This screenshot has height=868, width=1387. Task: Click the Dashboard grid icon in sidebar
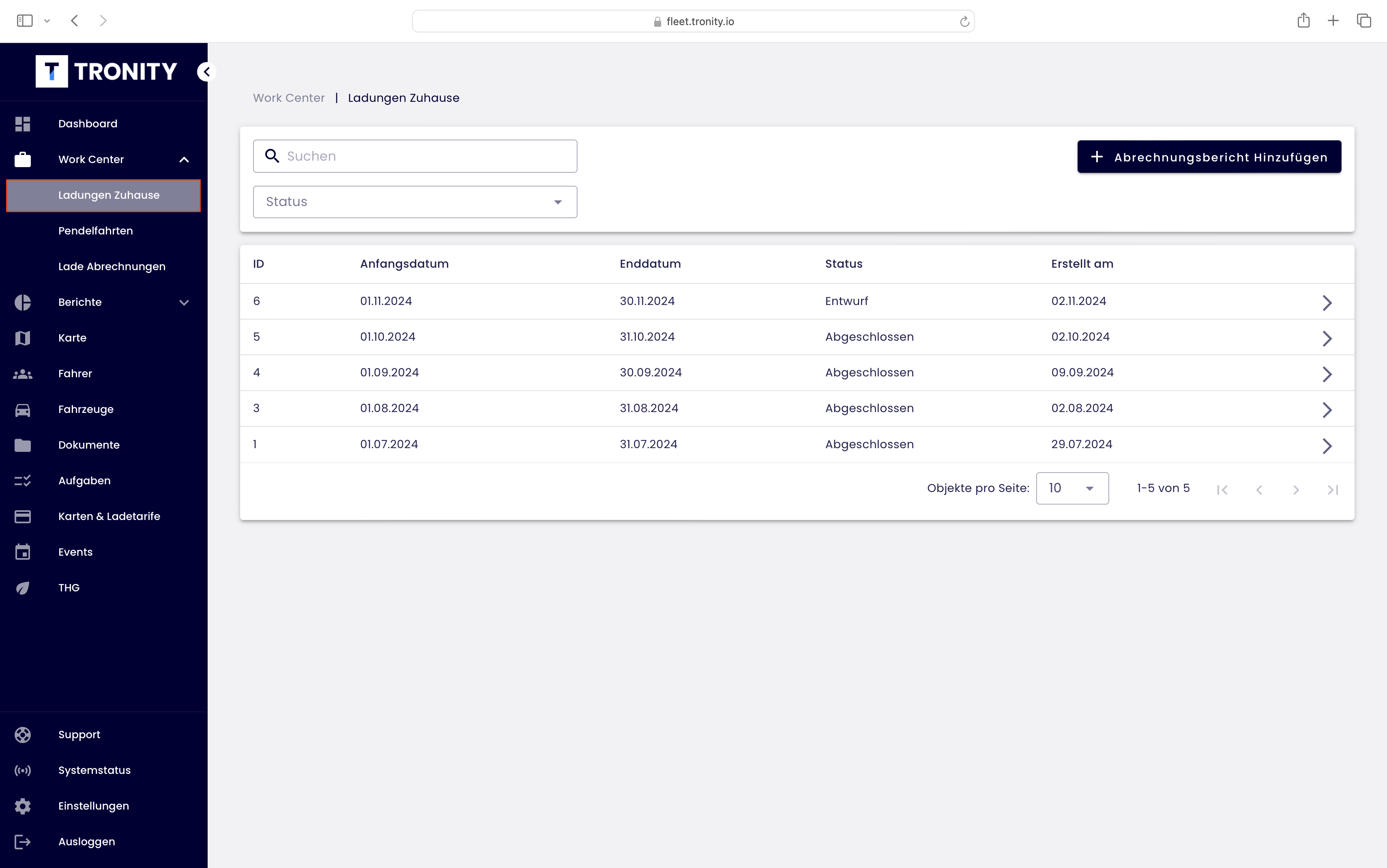pos(22,124)
